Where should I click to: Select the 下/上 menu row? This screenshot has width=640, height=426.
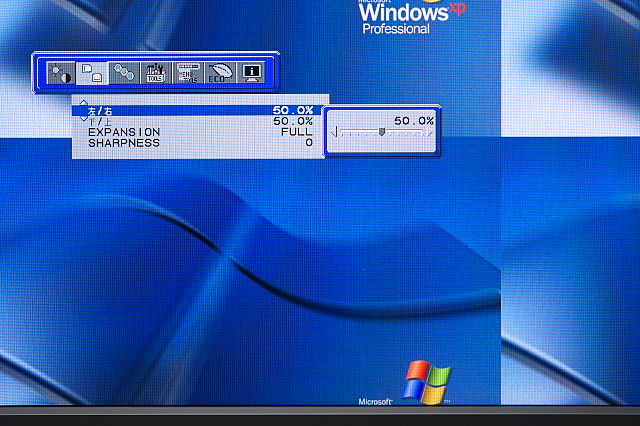(102, 121)
